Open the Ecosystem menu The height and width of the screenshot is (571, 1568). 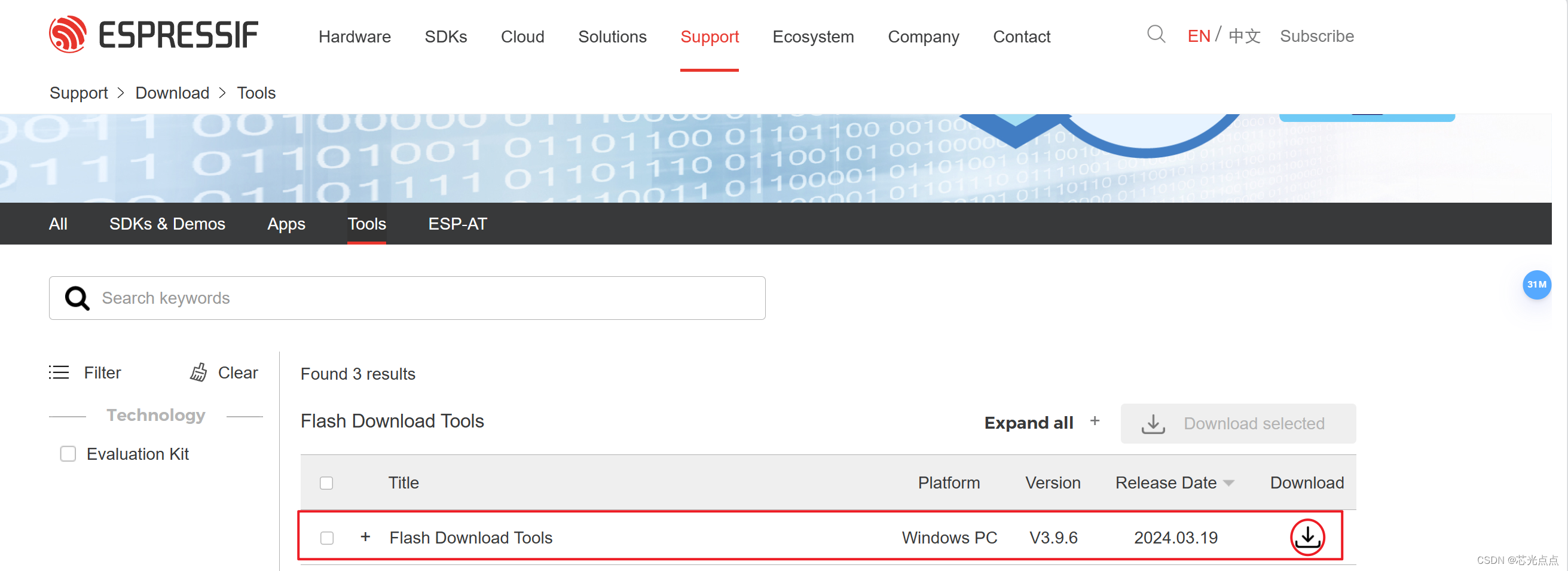(813, 36)
